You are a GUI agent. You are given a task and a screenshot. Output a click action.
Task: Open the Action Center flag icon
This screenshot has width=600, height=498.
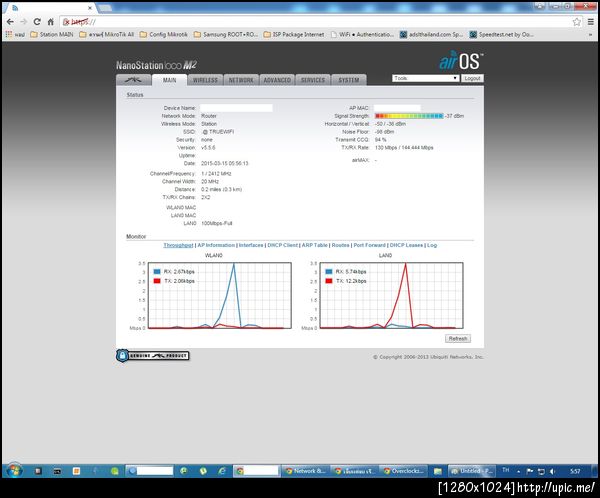530,471
